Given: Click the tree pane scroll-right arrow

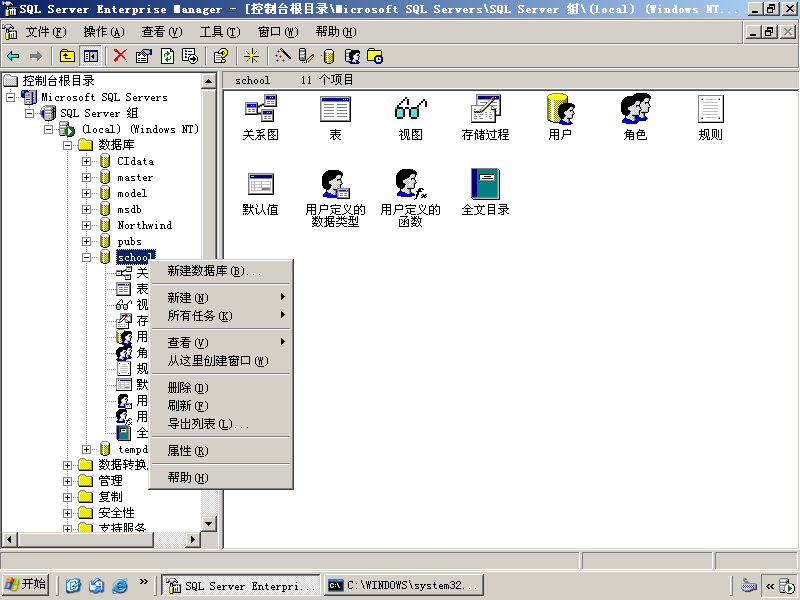Looking at the screenshot, I should coord(192,539).
